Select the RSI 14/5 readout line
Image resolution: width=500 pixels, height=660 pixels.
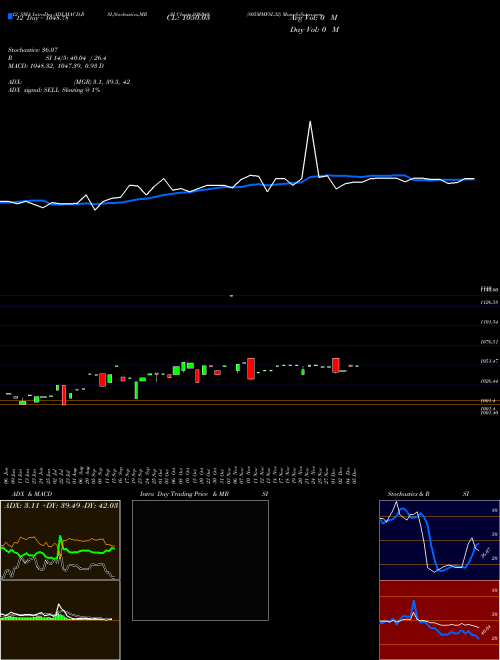pyautogui.click(x=57, y=58)
